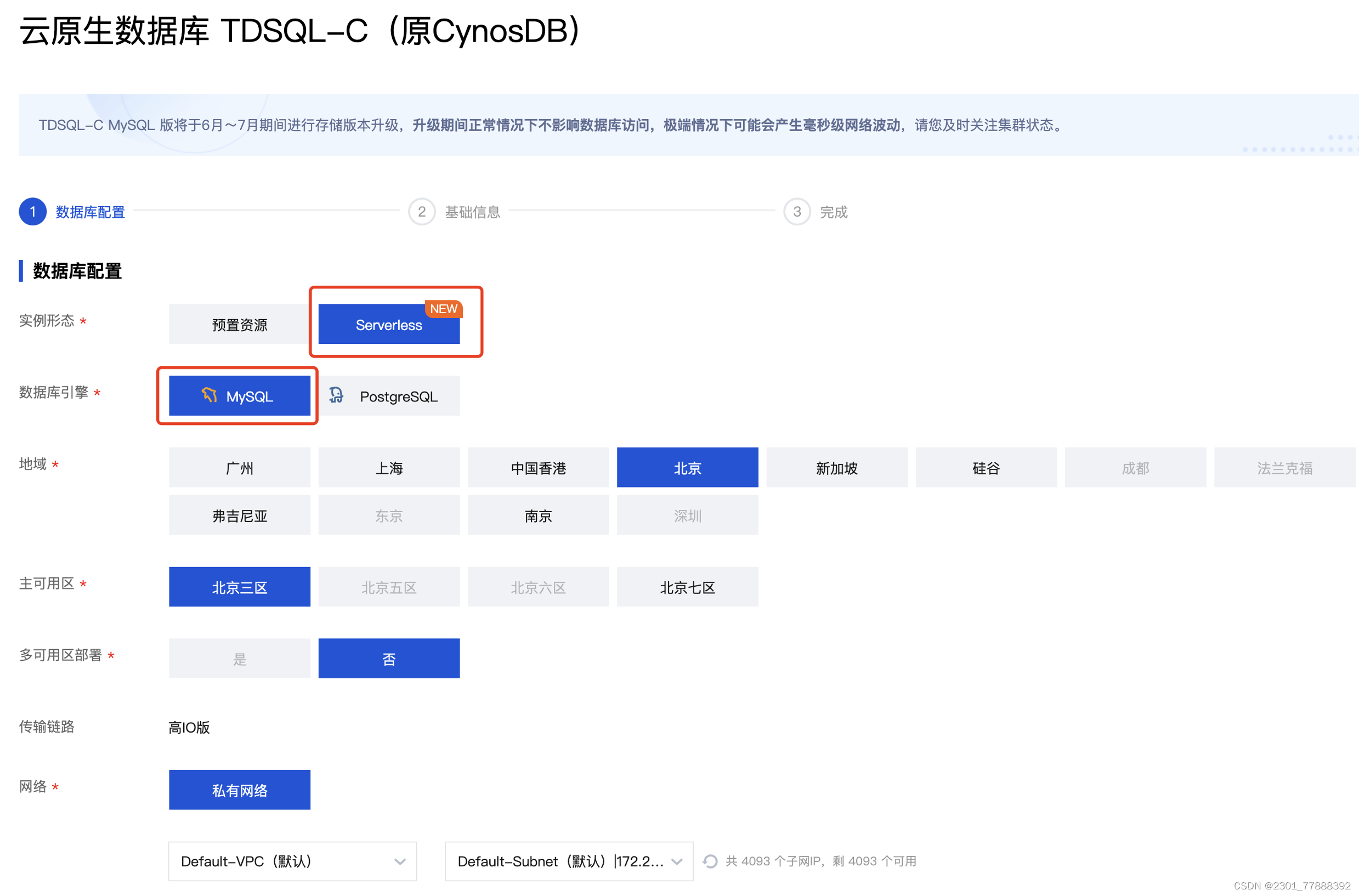
Task: Click the PostgreSQL elephant icon
Action: [x=337, y=395]
